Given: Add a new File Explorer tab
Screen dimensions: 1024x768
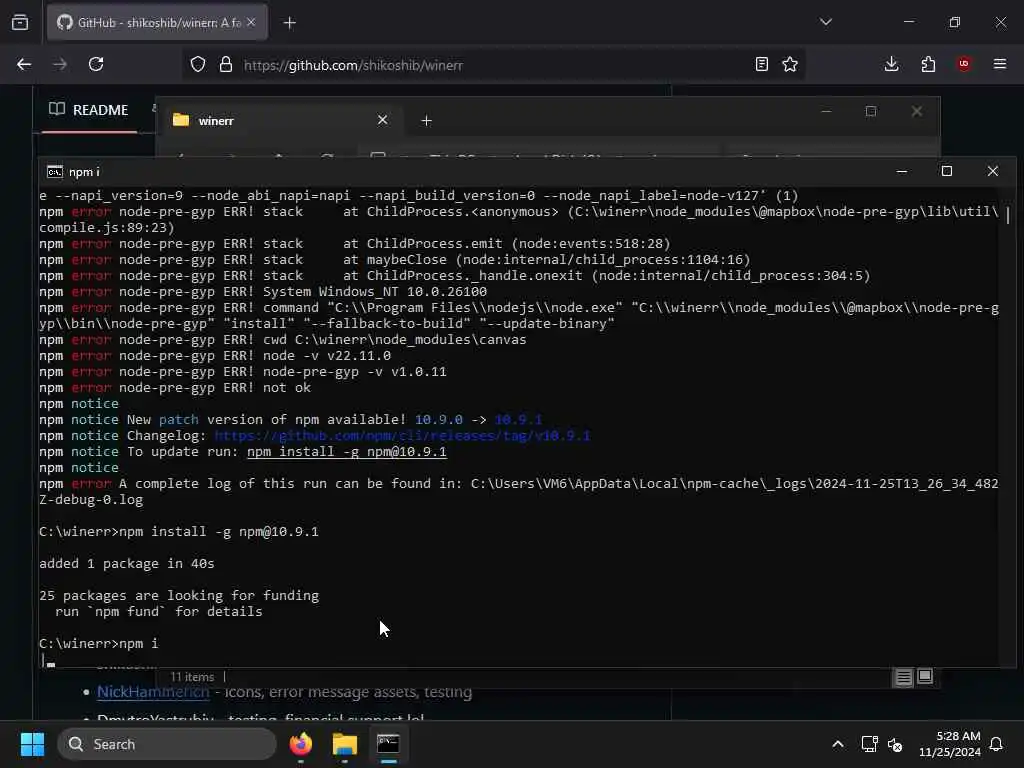Looking at the screenshot, I should [426, 121].
